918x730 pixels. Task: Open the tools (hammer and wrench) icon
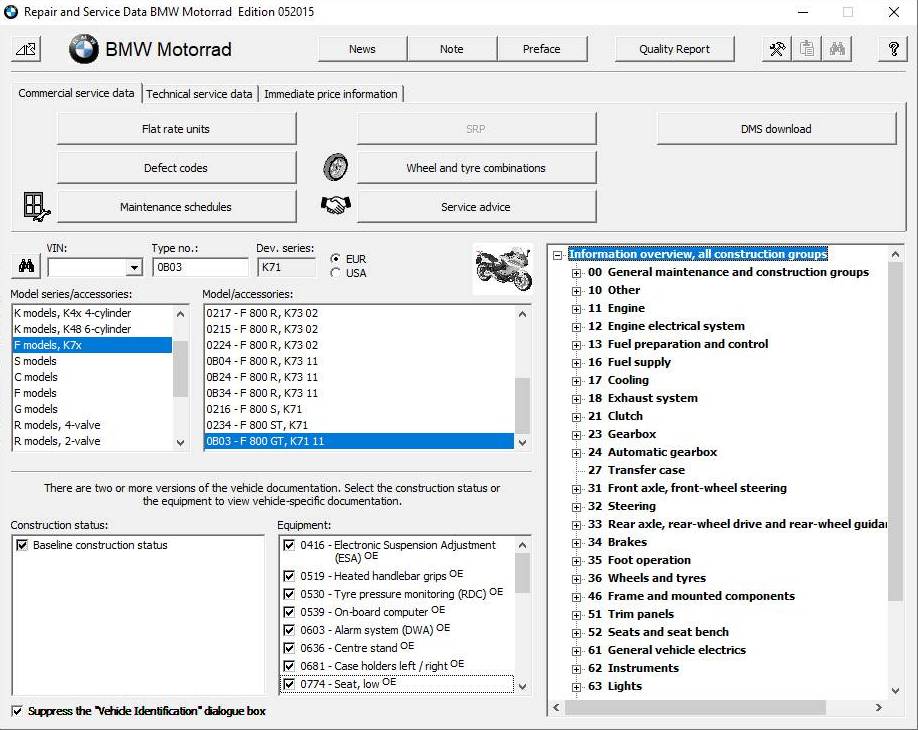tap(777, 49)
